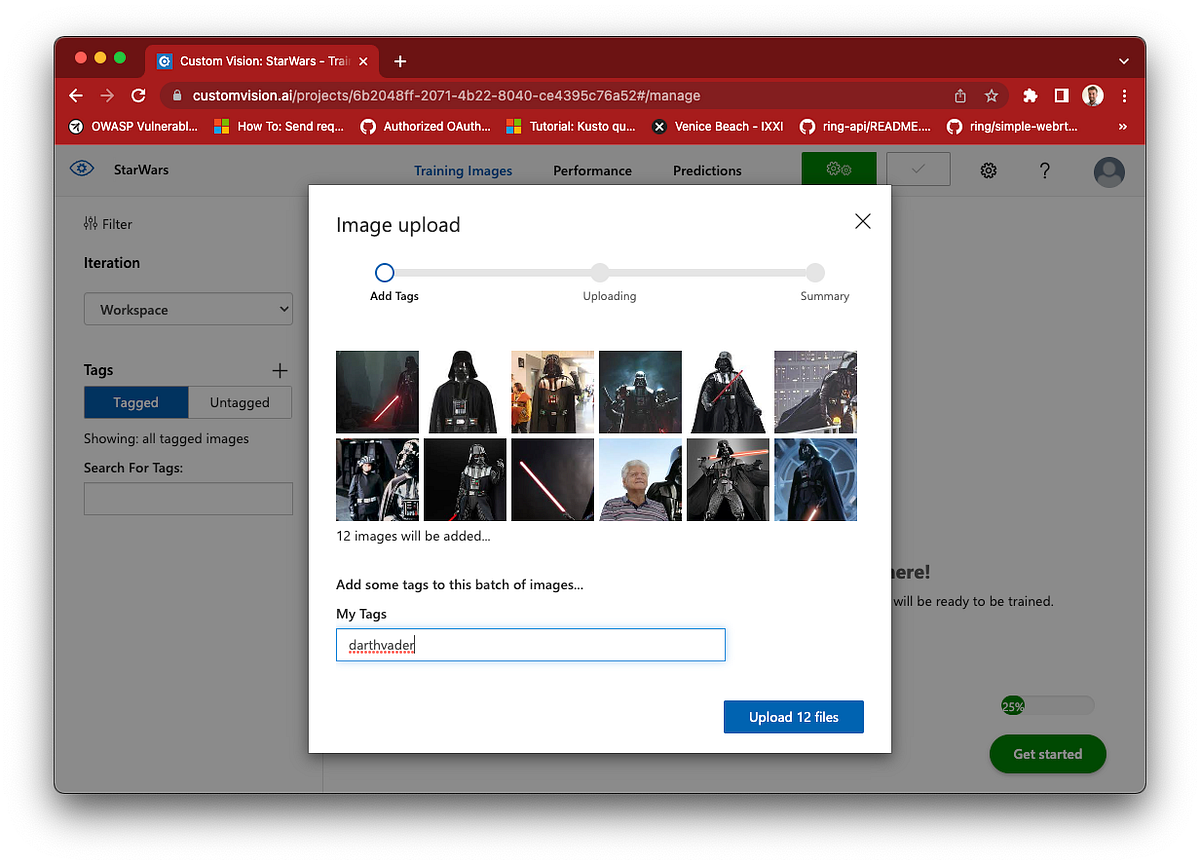
Task: Click Upload 12 files button
Action: click(793, 717)
